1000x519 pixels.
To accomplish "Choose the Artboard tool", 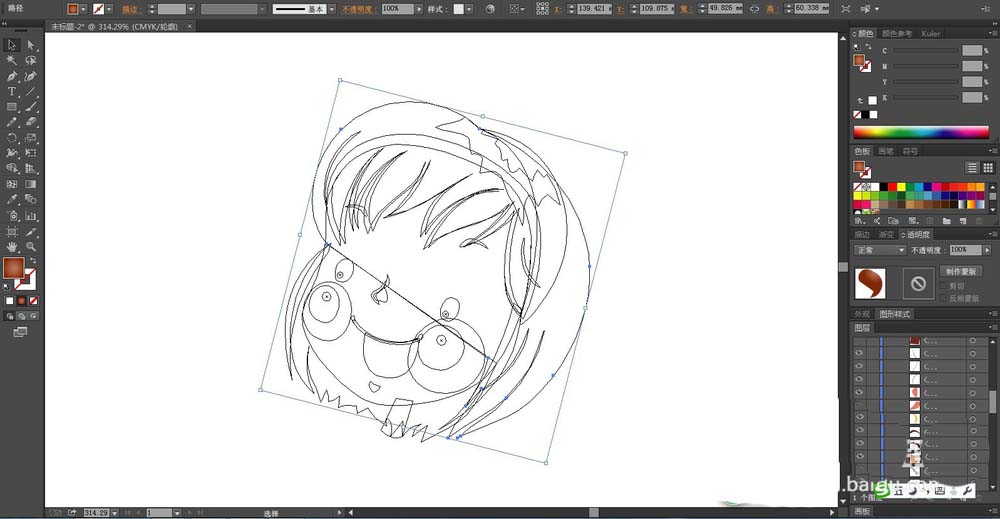I will click(11, 231).
